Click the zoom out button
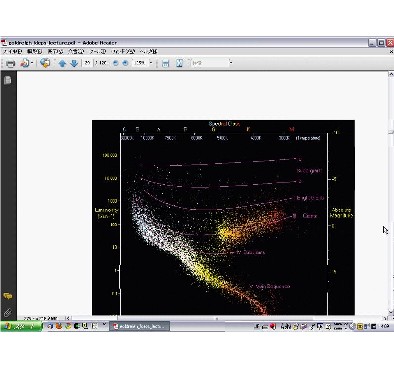The height and width of the screenshot is (368, 394). [x=115, y=63]
